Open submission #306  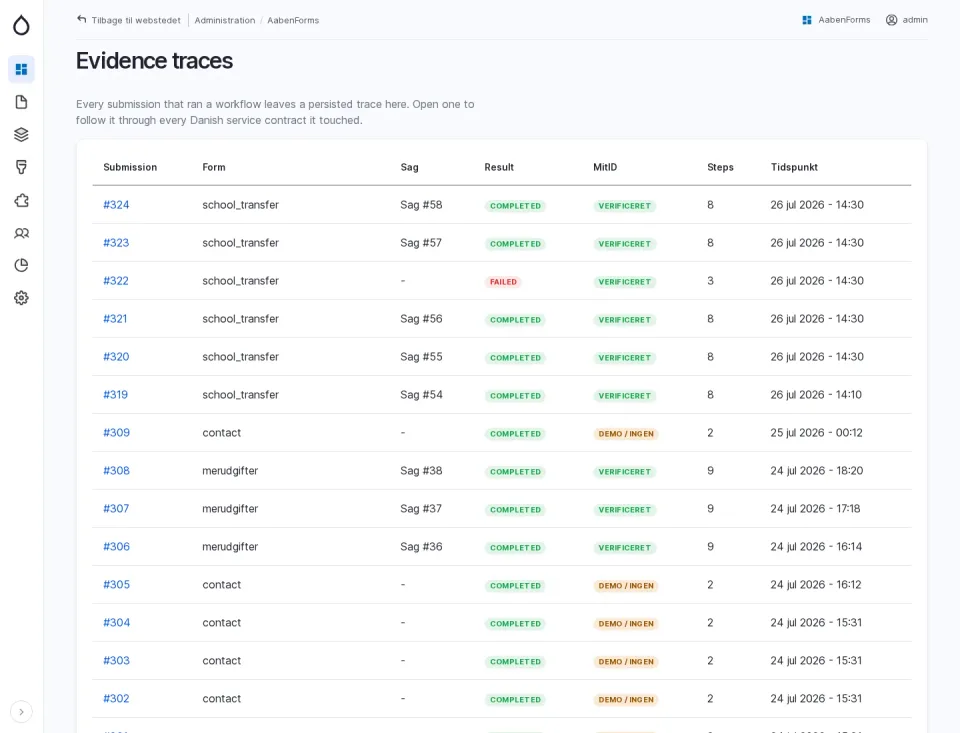(116, 546)
